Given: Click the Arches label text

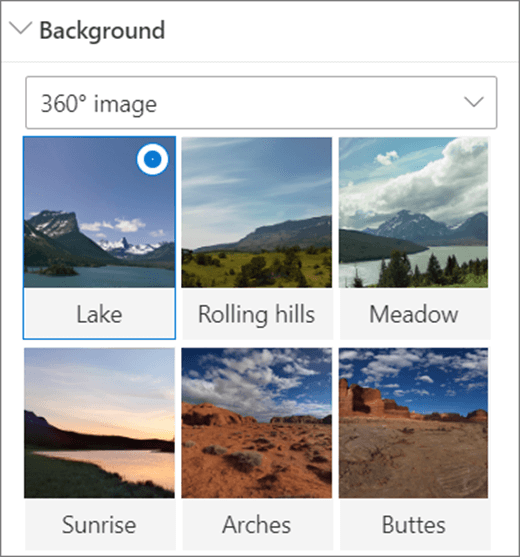Looking at the screenshot, I should coord(256,525).
